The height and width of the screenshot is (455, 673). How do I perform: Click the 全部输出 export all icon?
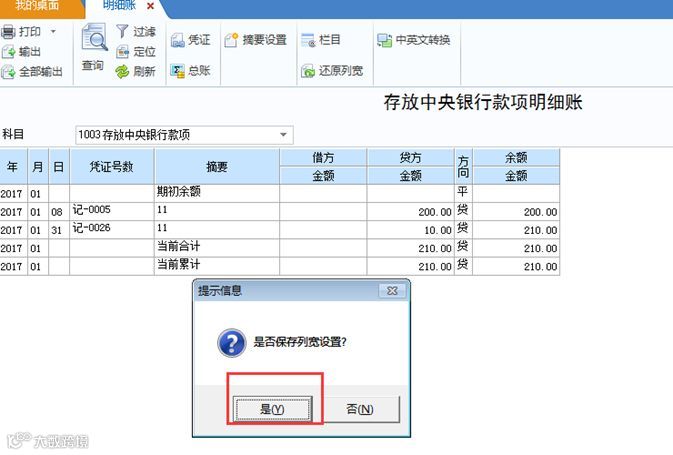tap(9, 72)
